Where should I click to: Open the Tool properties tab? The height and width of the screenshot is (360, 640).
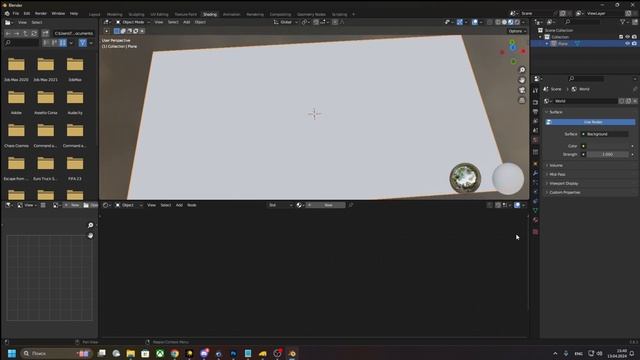[x=536, y=91]
